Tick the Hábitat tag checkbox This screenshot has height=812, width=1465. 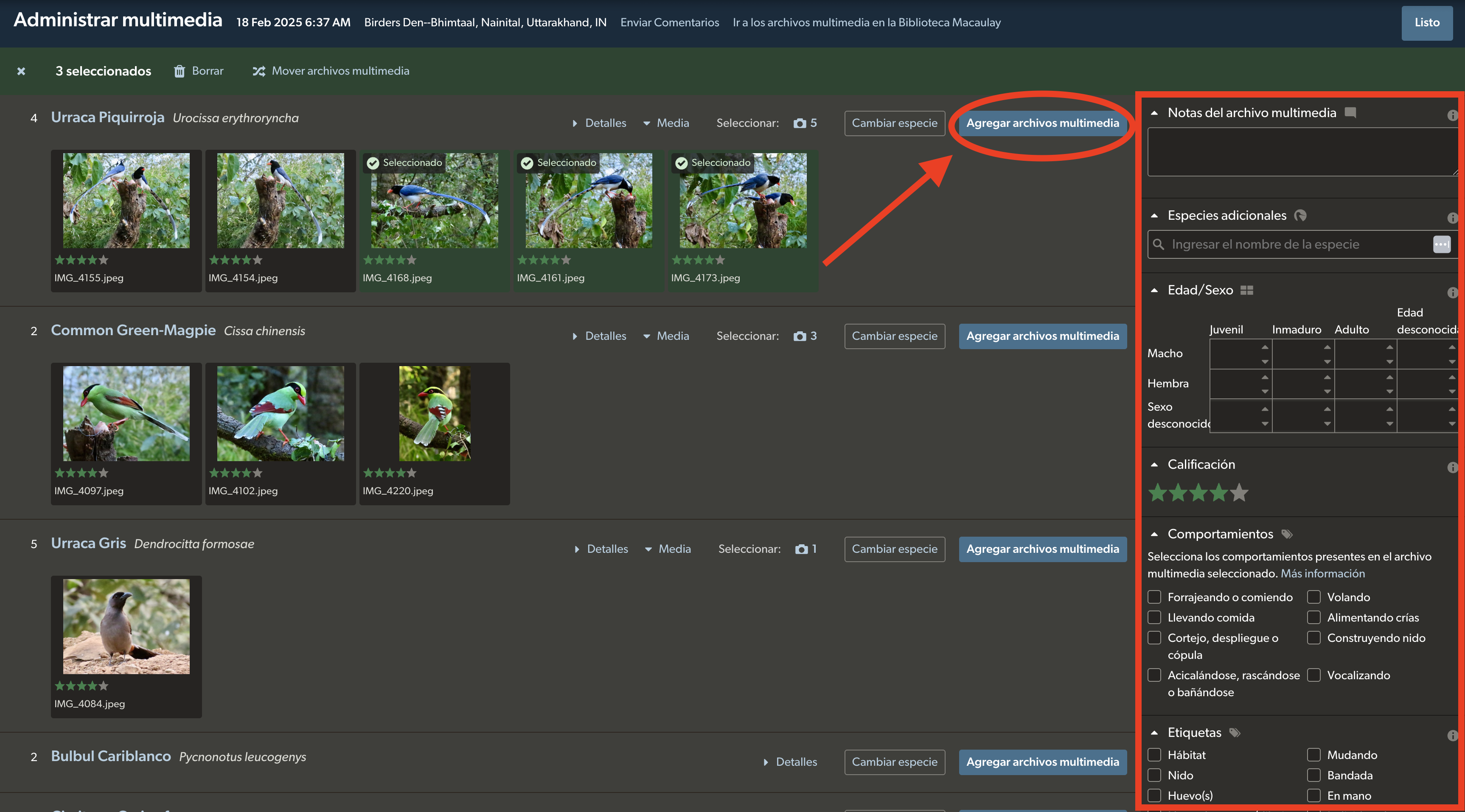(x=1154, y=755)
